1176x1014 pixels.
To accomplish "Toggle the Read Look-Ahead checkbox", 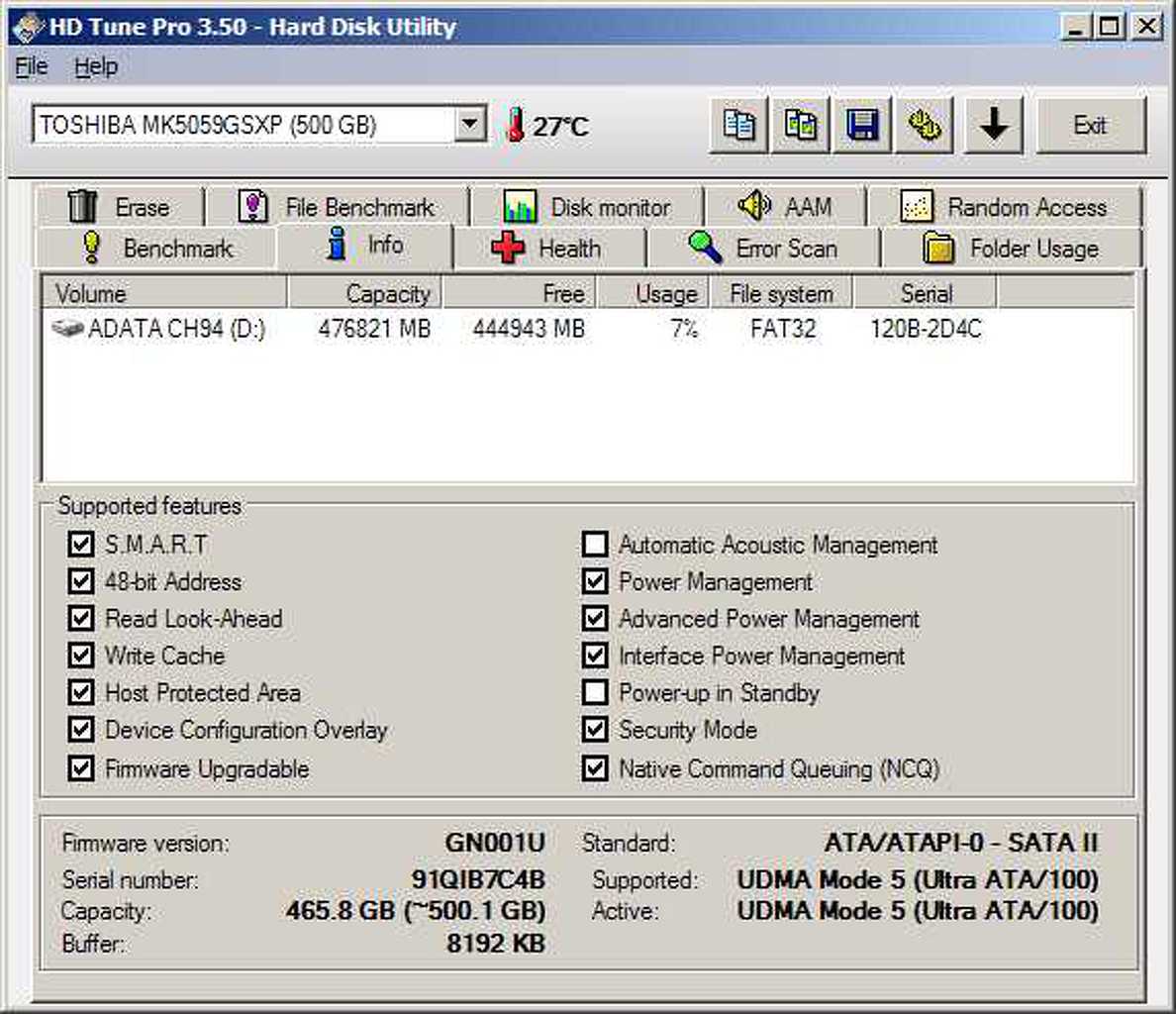I will click(x=81, y=619).
